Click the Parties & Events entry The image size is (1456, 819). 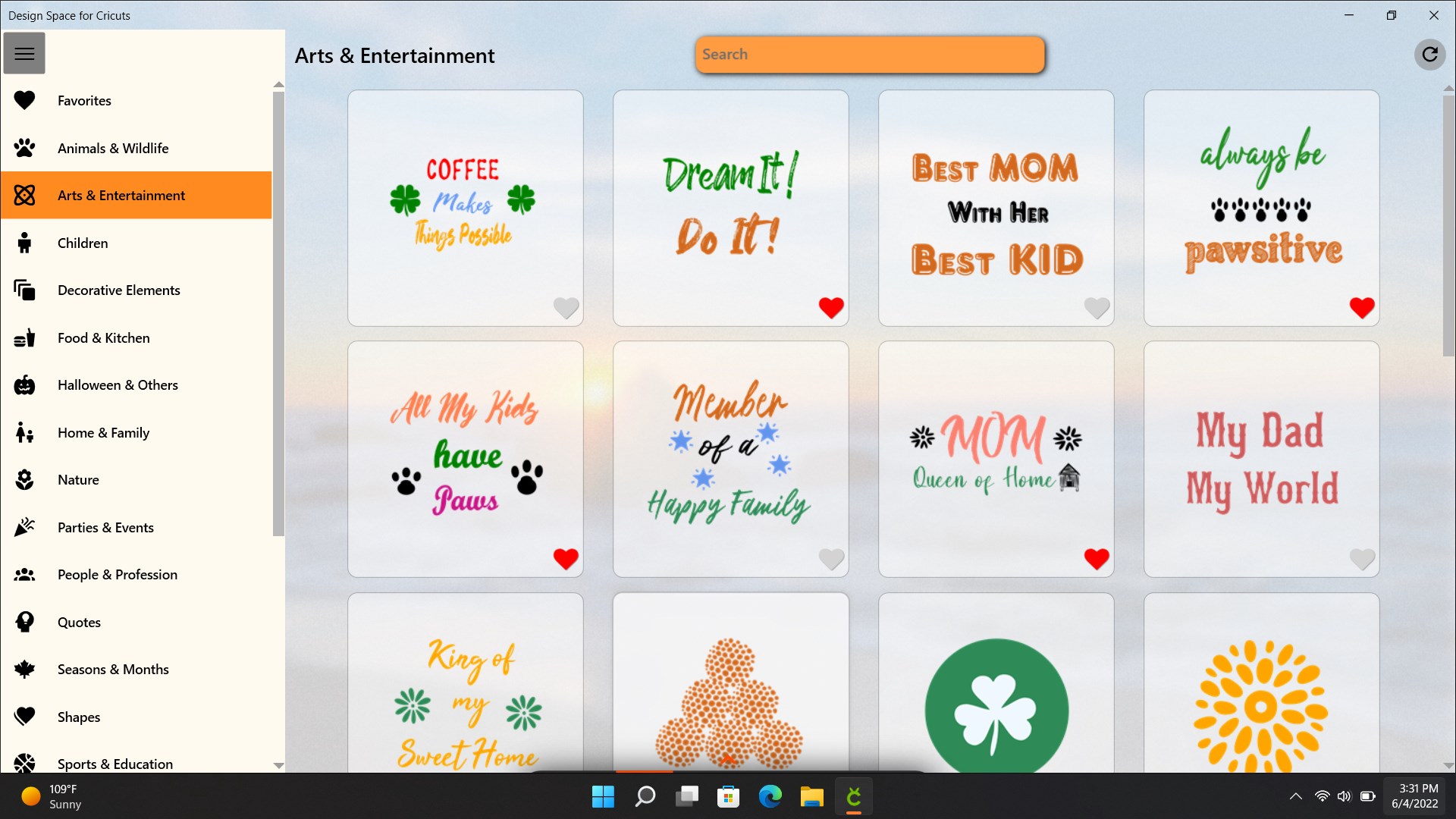pyautogui.click(x=105, y=527)
